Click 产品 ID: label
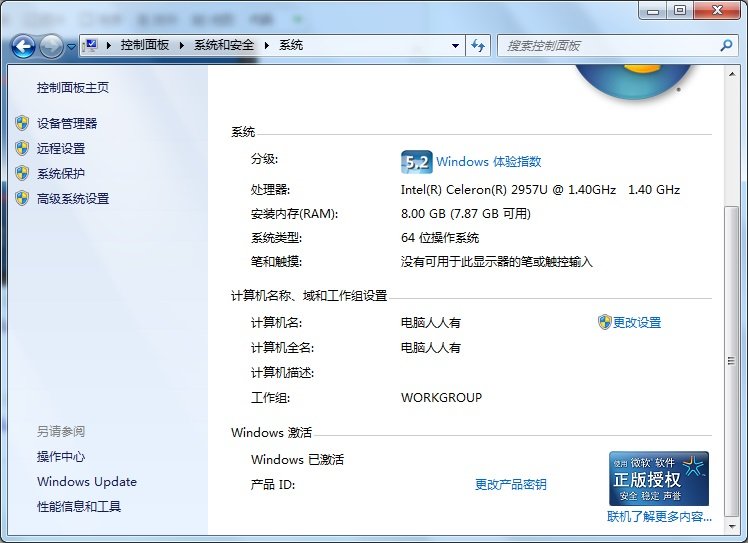 click(273, 485)
